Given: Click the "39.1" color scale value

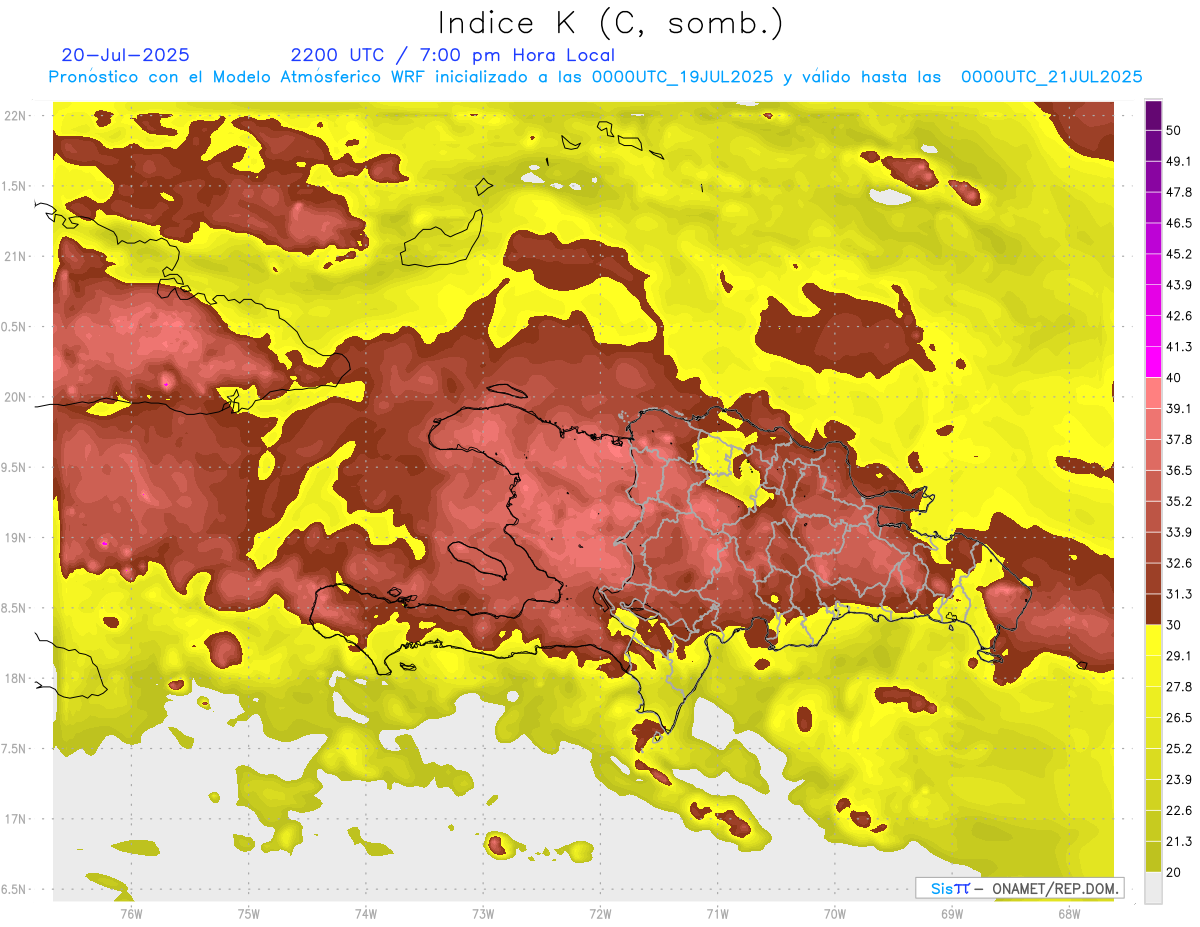Looking at the screenshot, I should 1180,409.
